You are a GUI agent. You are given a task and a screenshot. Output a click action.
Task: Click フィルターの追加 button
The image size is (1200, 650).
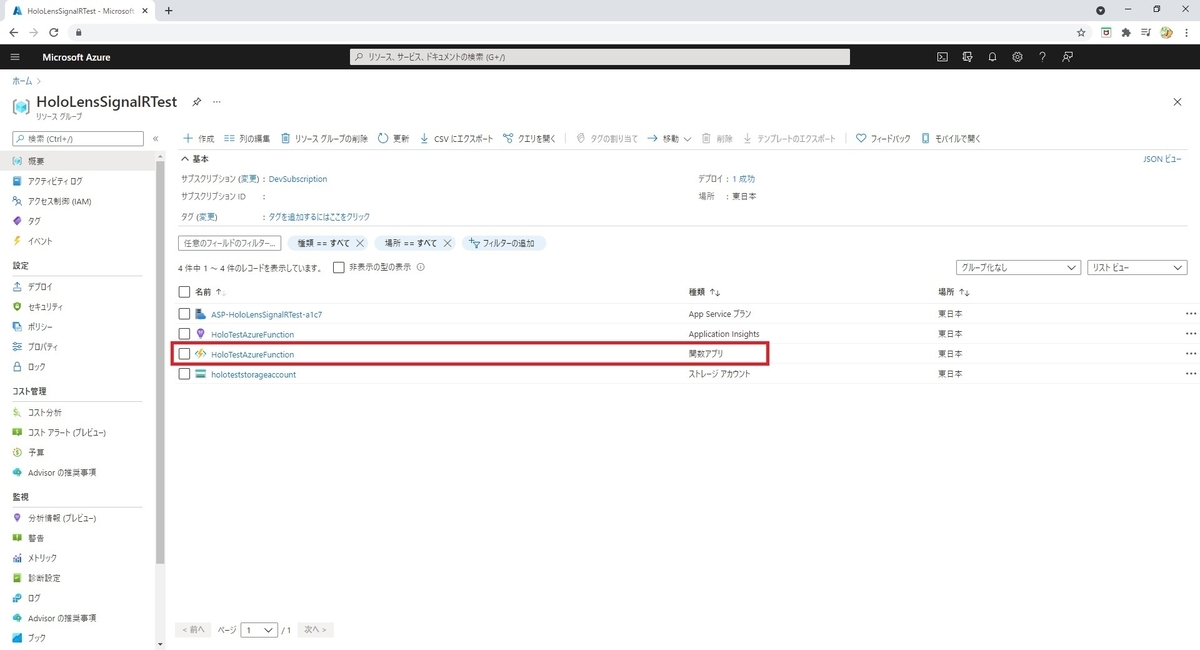pyautogui.click(x=503, y=243)
